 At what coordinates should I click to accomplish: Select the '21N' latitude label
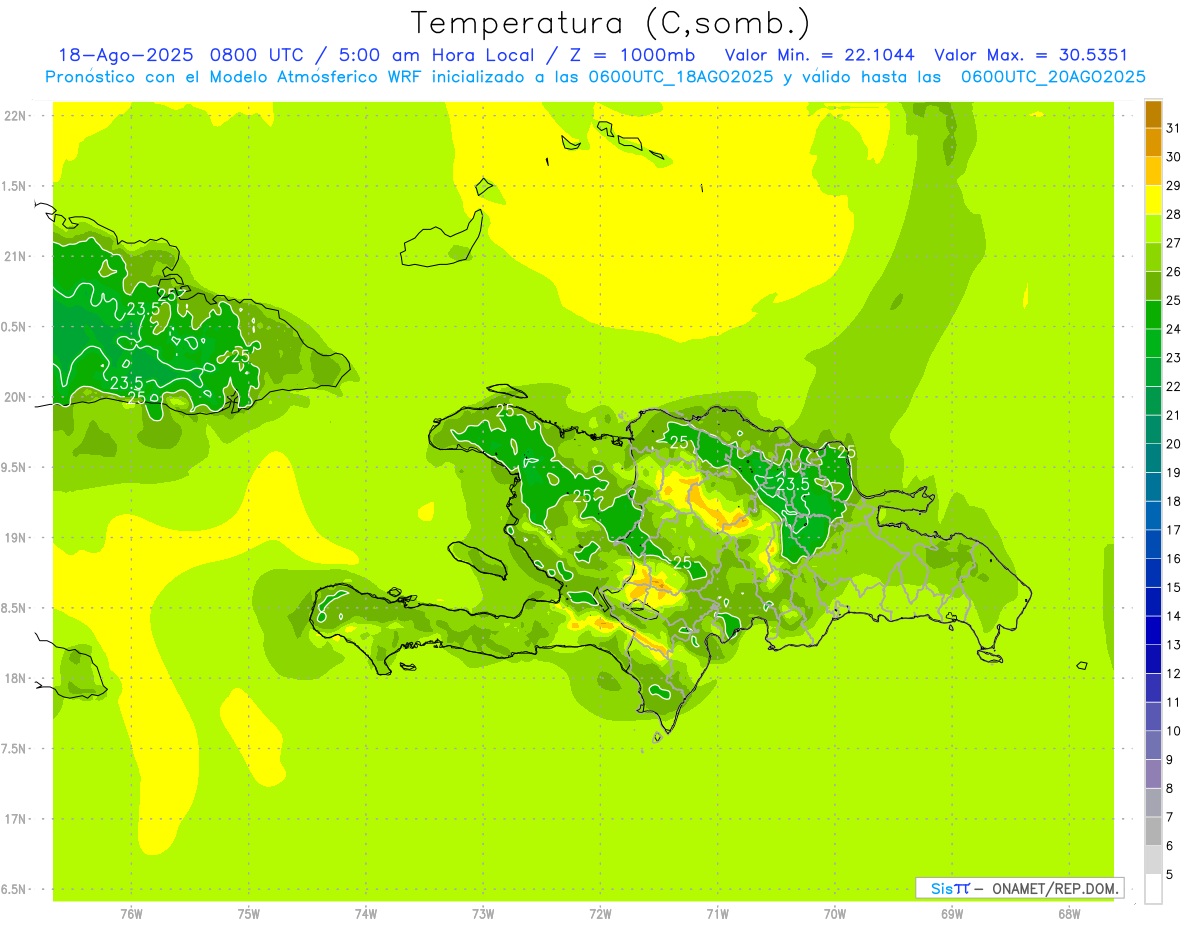point(17,257)
